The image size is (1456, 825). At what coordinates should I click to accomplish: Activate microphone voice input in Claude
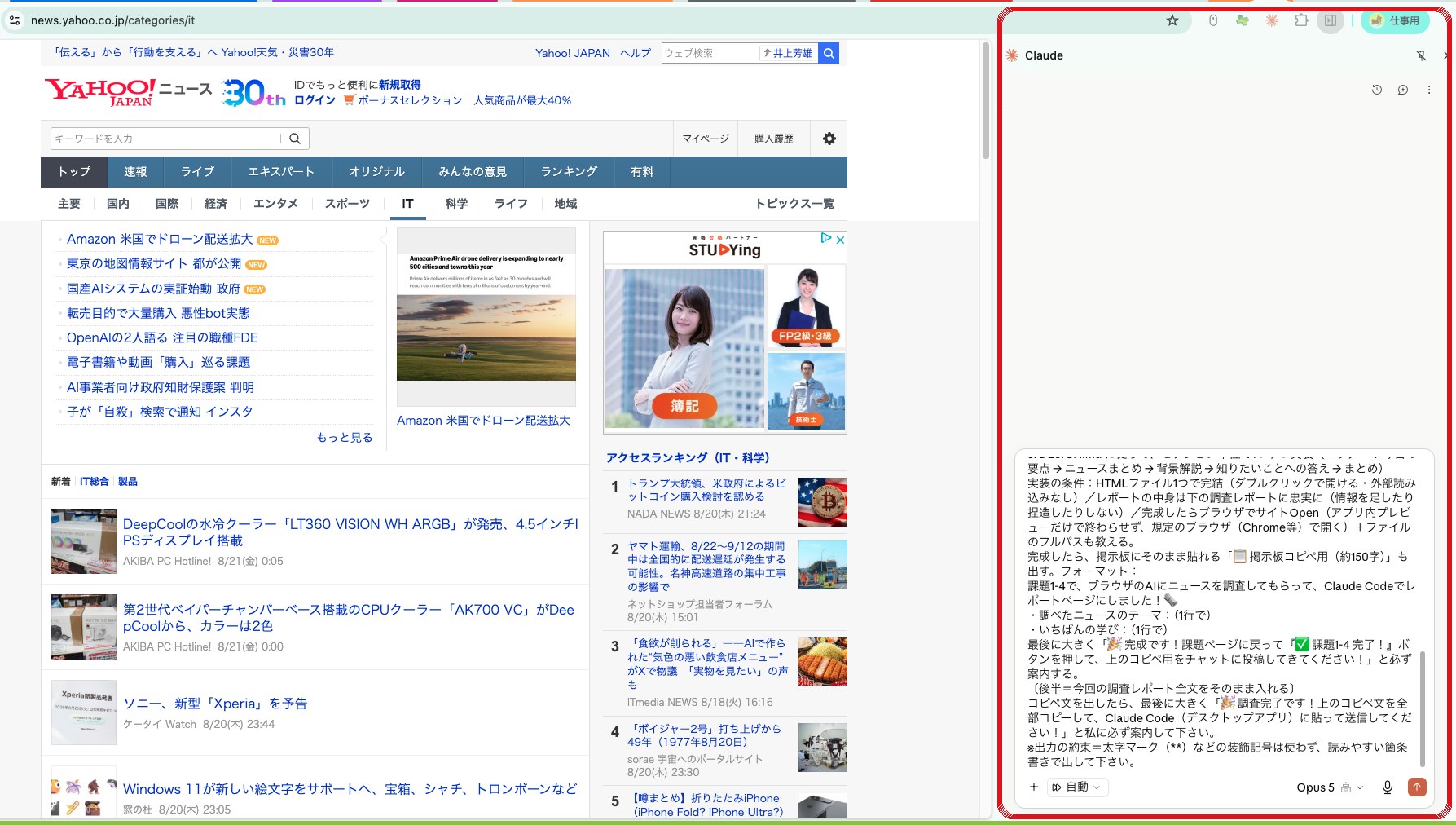click(x=1388, y=787)
